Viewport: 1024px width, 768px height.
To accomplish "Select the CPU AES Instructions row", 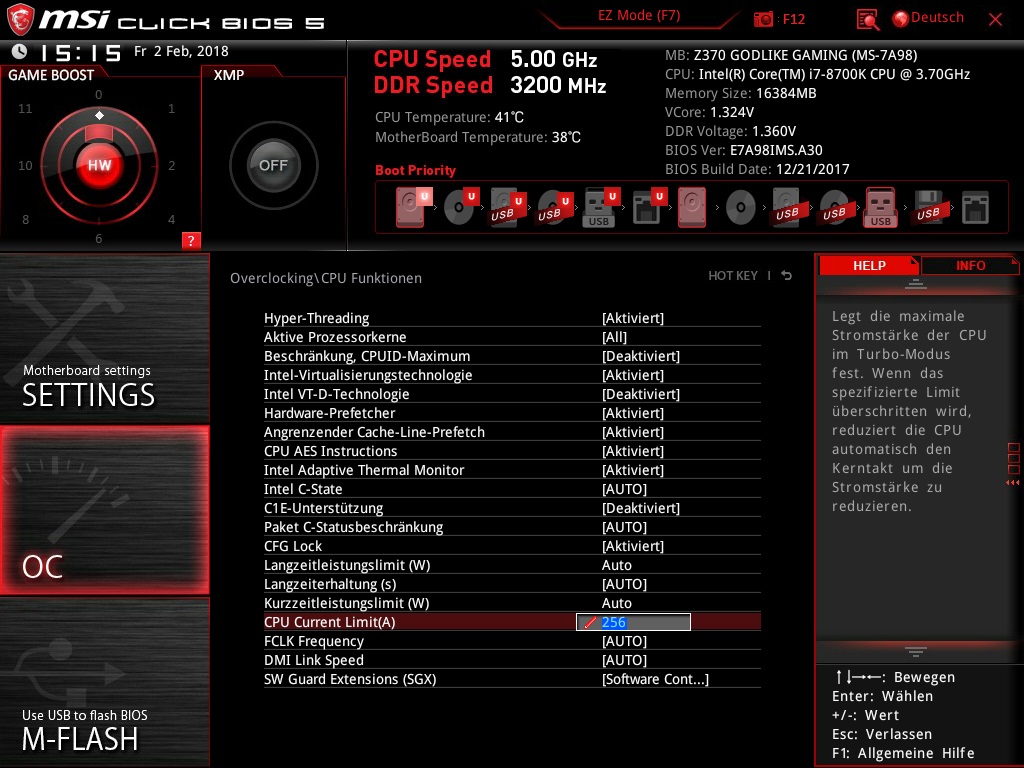I will [x=512, y=451].
